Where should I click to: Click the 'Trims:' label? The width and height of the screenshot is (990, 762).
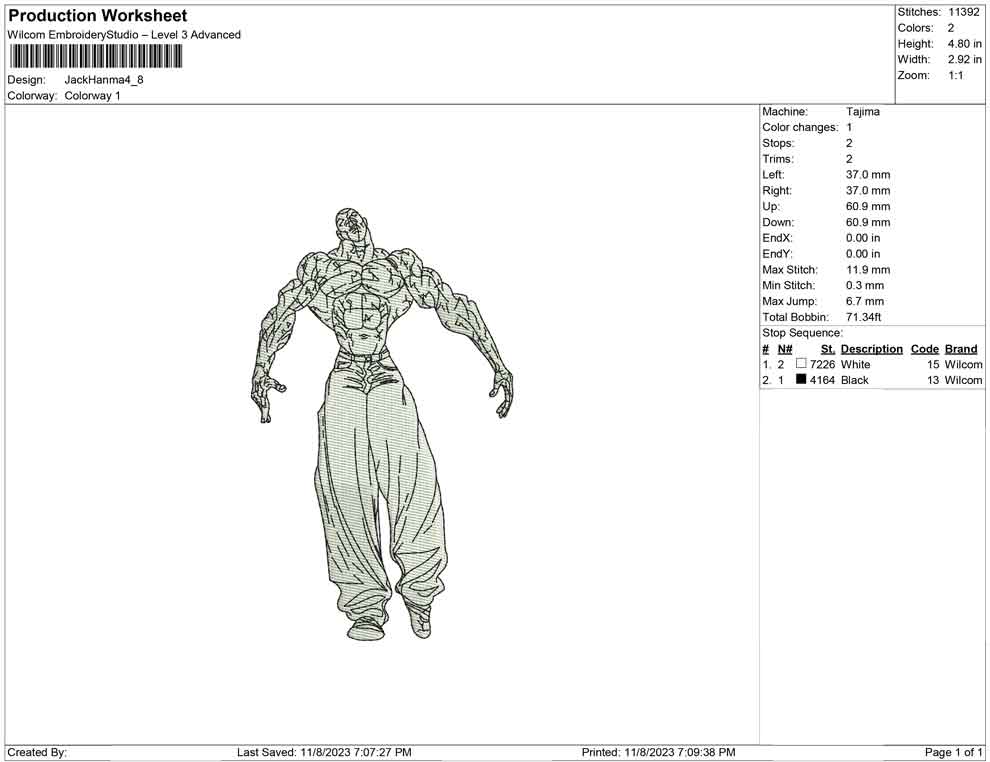click(x=778, y=159)
